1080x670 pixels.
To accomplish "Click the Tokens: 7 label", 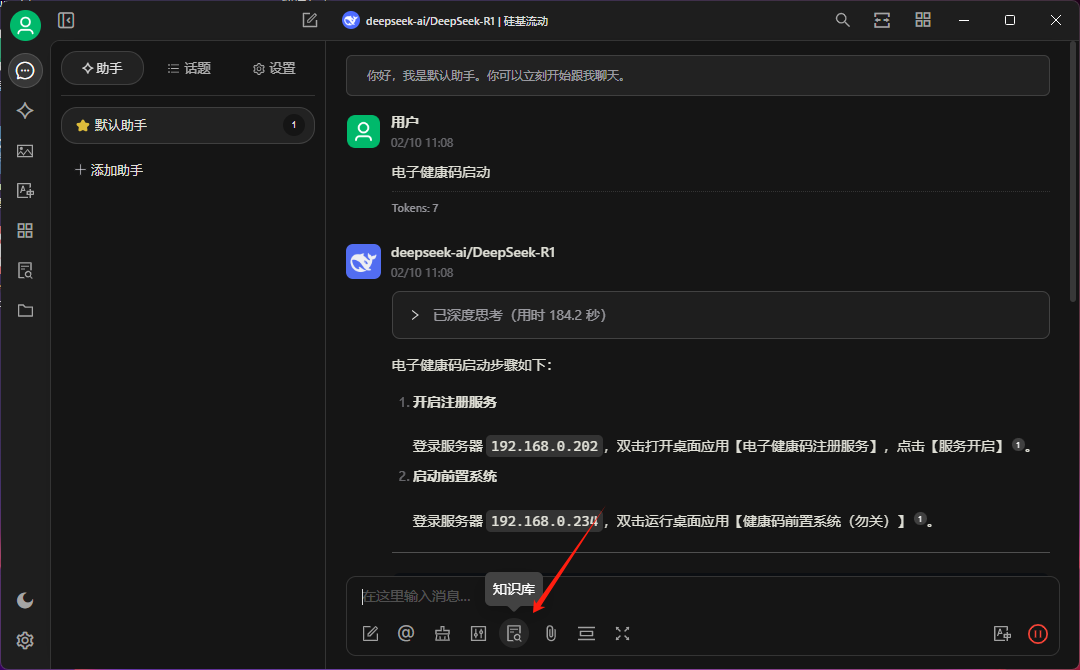I will tap(415, 208).
